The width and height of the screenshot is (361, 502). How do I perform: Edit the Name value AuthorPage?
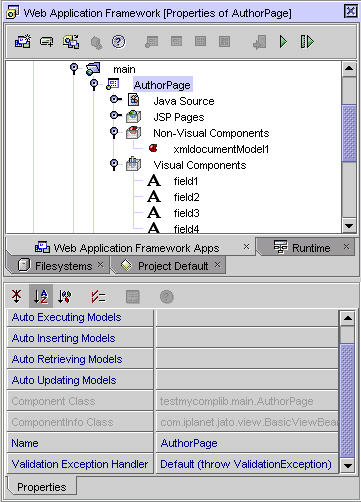click(x=247, y=444)
